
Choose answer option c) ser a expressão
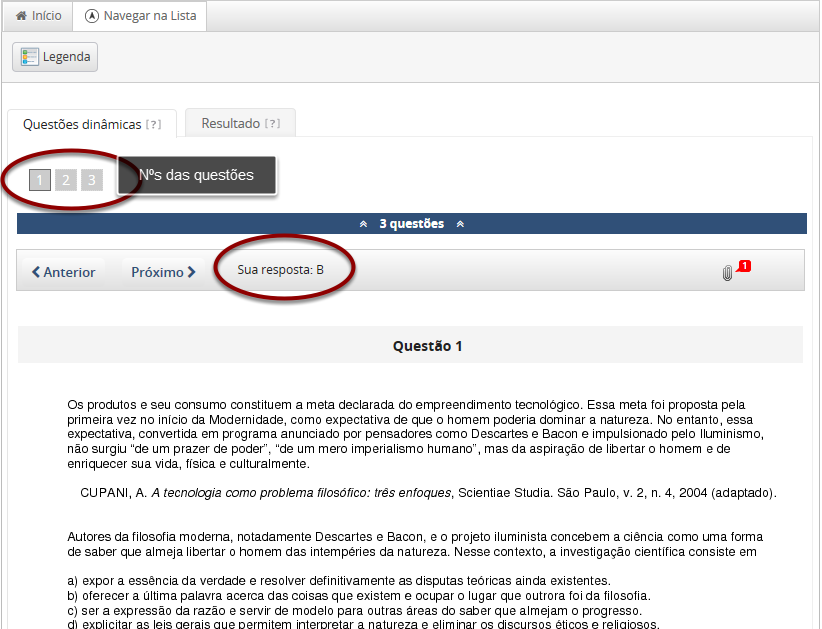tap(354, 611)
